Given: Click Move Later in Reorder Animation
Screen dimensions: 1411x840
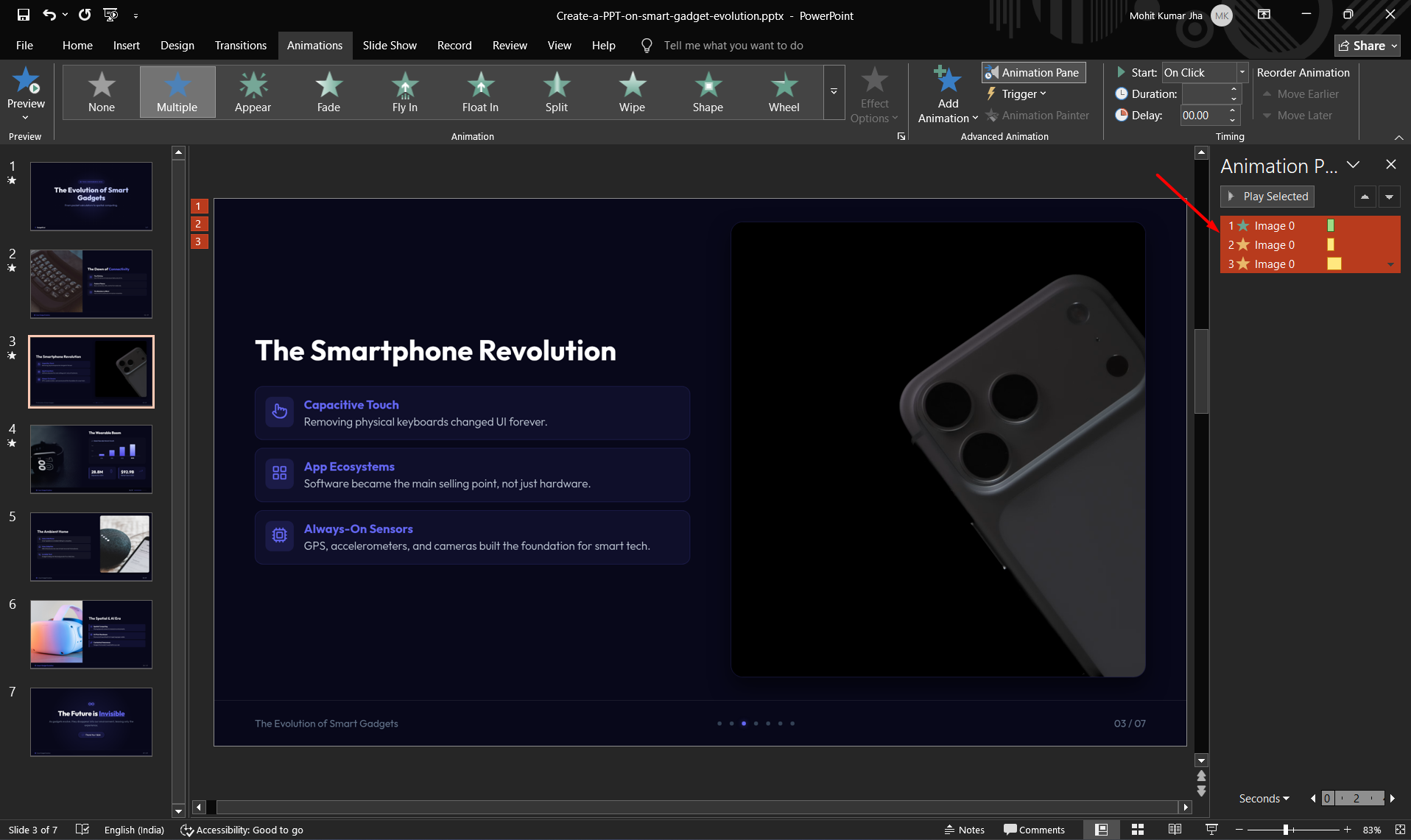Looking at the screenshot, I should [1297, 115].
